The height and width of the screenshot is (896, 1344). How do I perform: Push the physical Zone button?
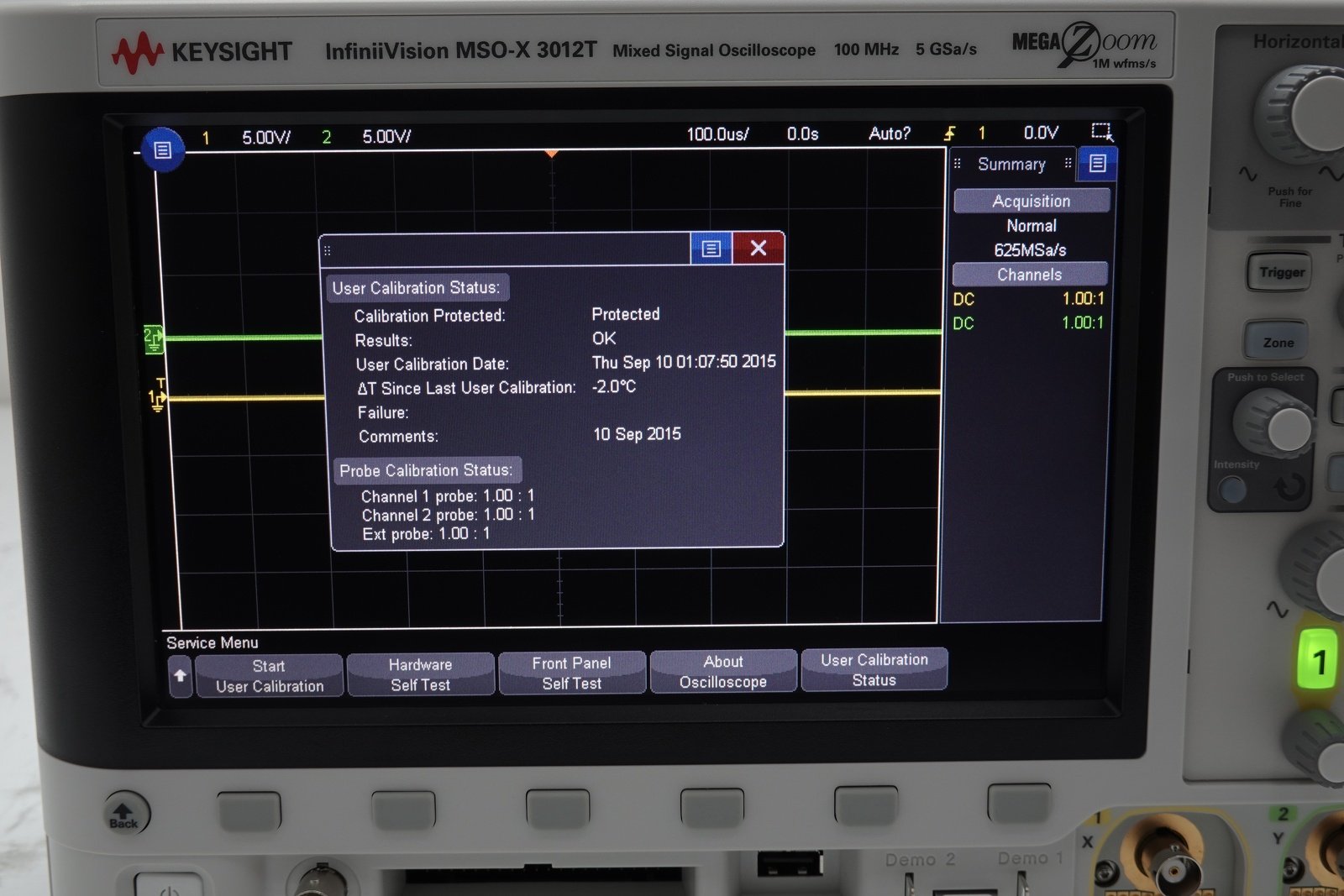coord(1278,342)
